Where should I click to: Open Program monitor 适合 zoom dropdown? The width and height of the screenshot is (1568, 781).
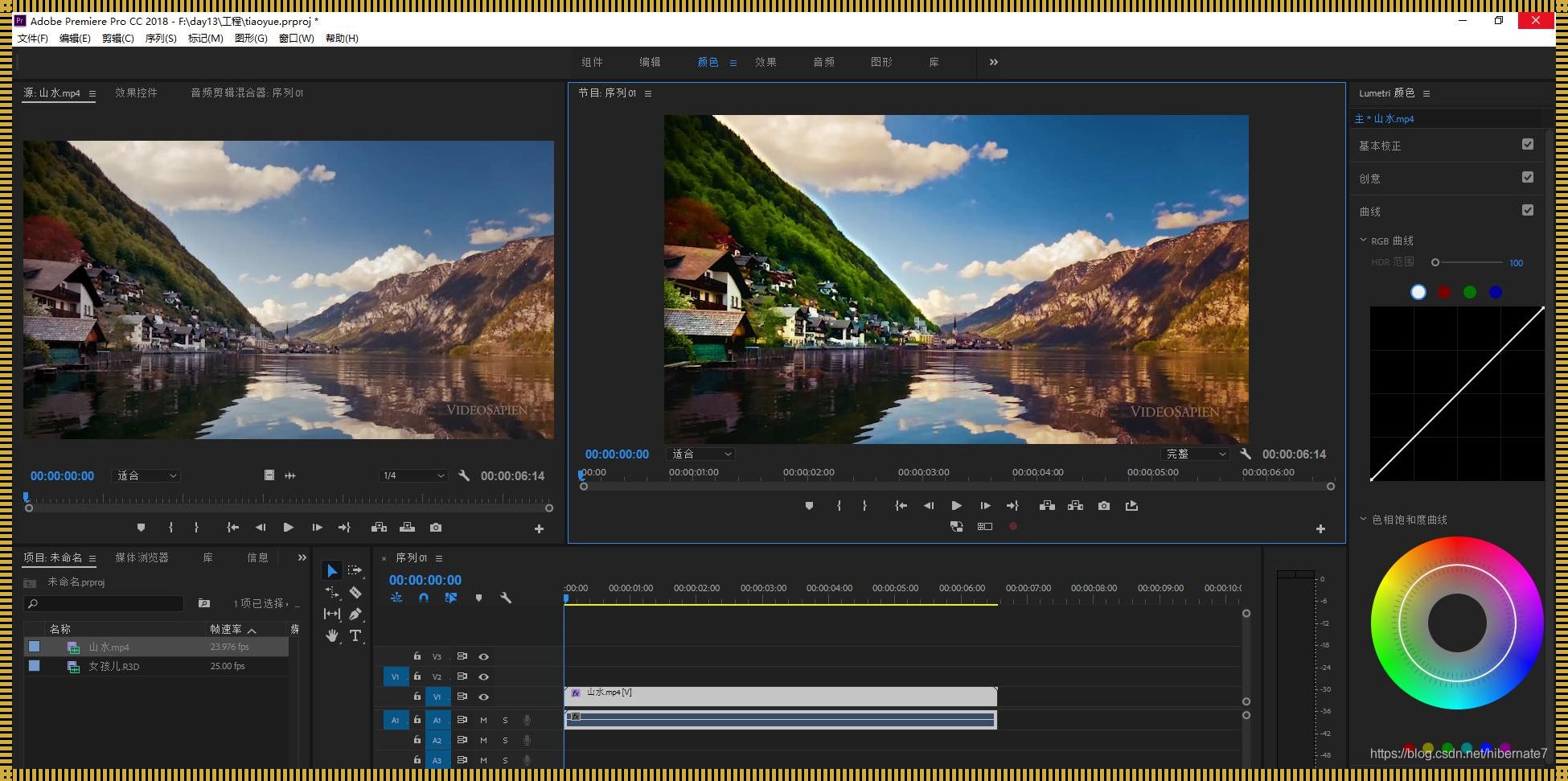(701, 454)
